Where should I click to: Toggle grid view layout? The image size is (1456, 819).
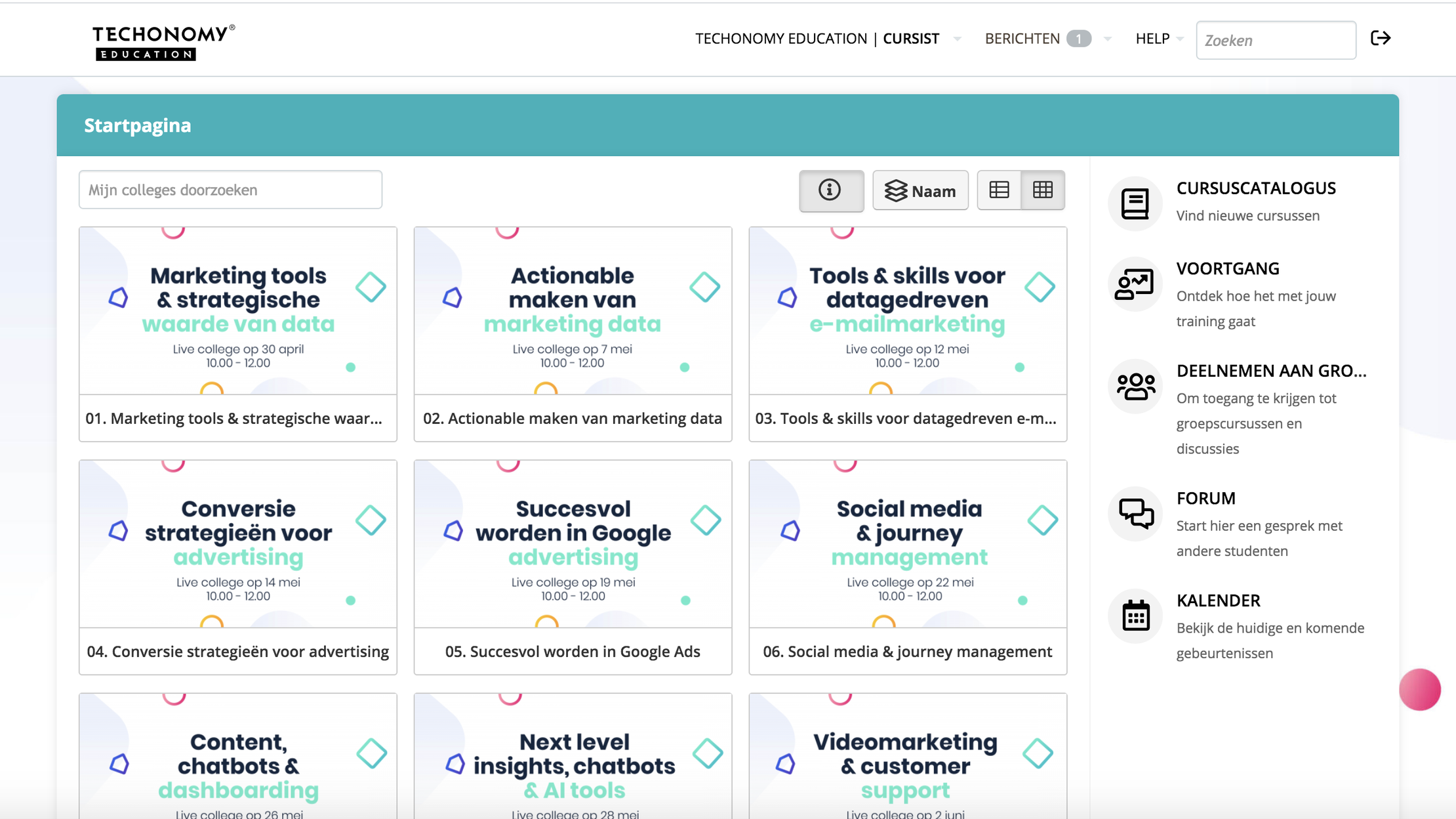pos(1042,190)
